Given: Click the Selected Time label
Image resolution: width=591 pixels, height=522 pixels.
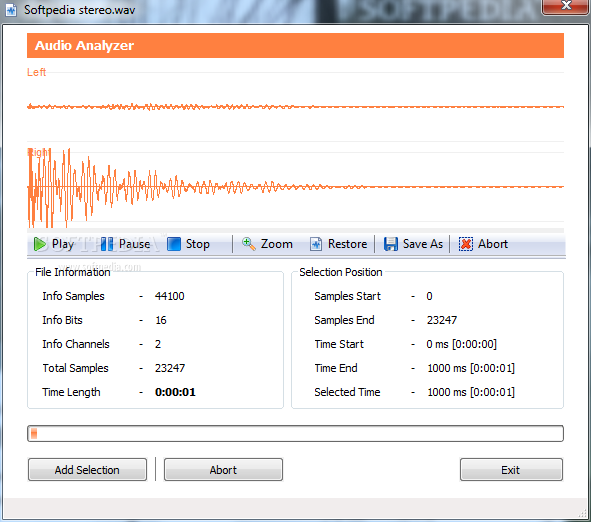Looking at the screenshot, I should point(348,392).
